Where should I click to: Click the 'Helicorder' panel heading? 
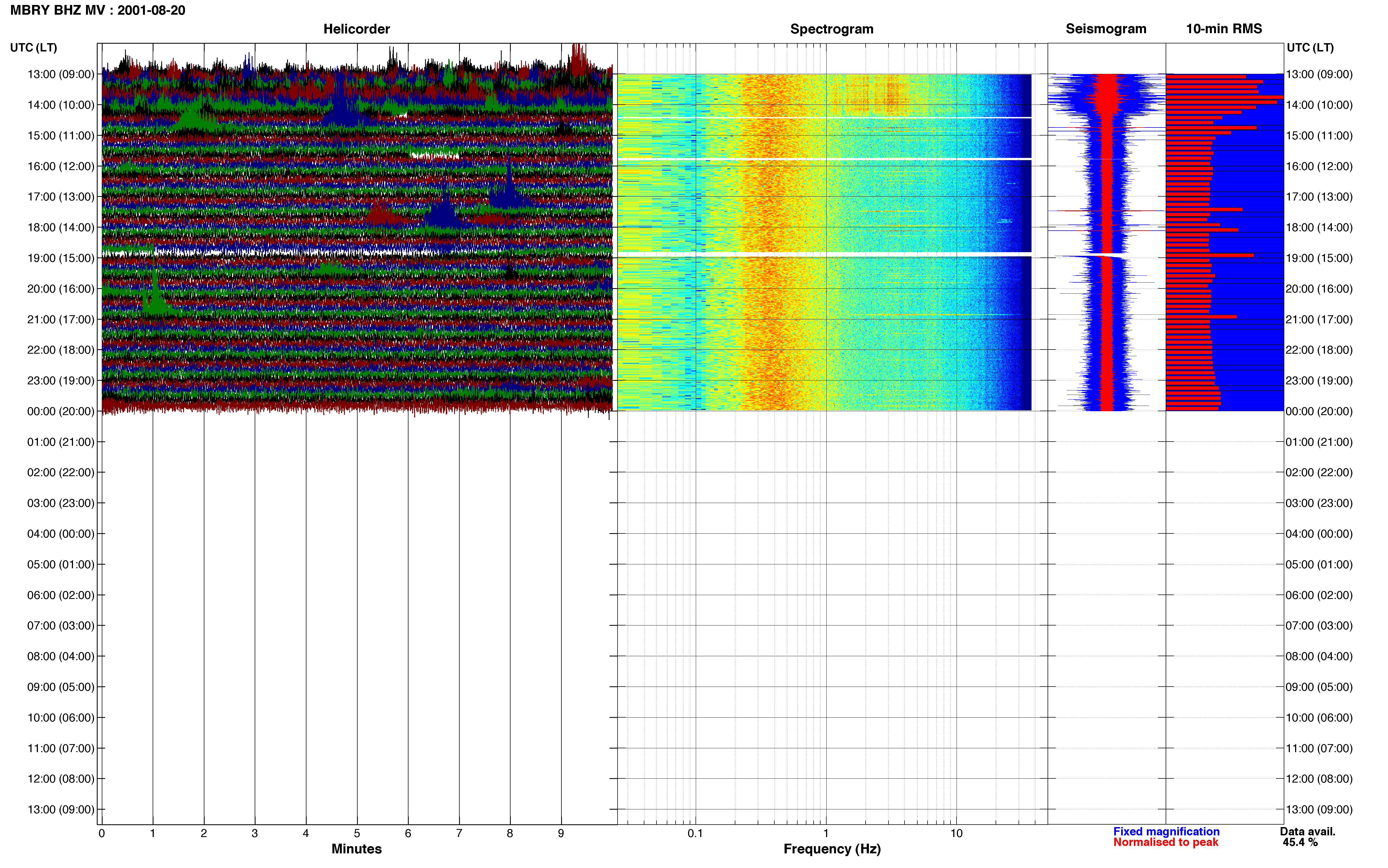pyautogui.click(x=356, y=29)
